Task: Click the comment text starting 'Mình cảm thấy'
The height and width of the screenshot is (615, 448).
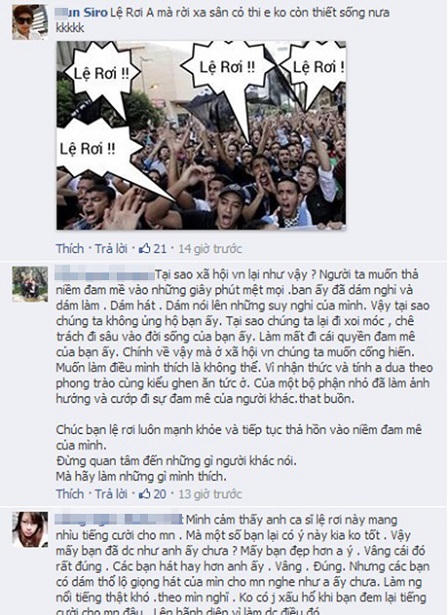Action: pos(242,565)
